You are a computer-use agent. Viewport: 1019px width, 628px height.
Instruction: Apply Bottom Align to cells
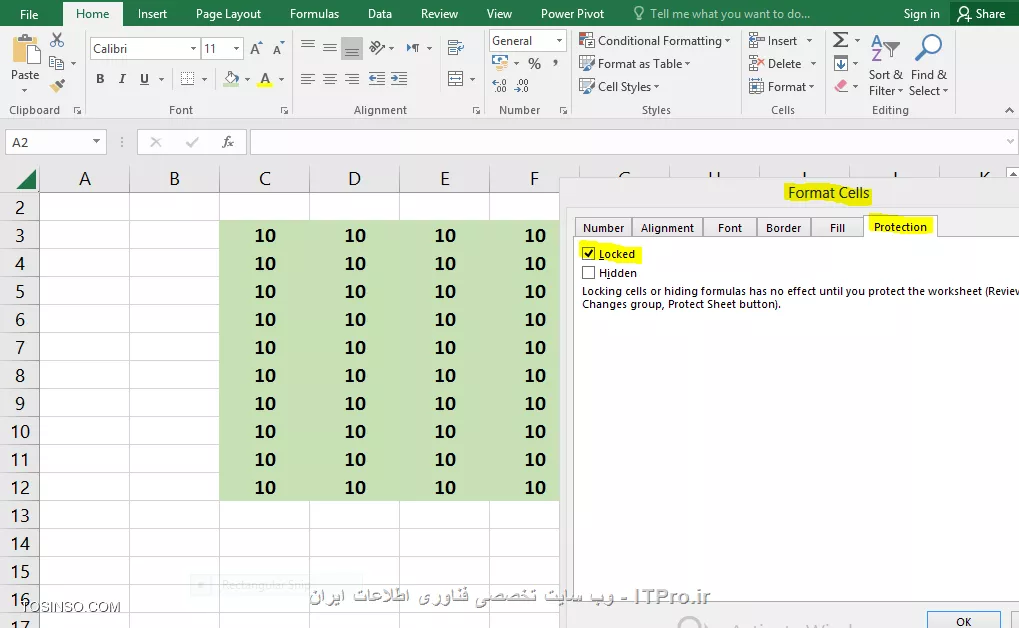tap(352, 48)
